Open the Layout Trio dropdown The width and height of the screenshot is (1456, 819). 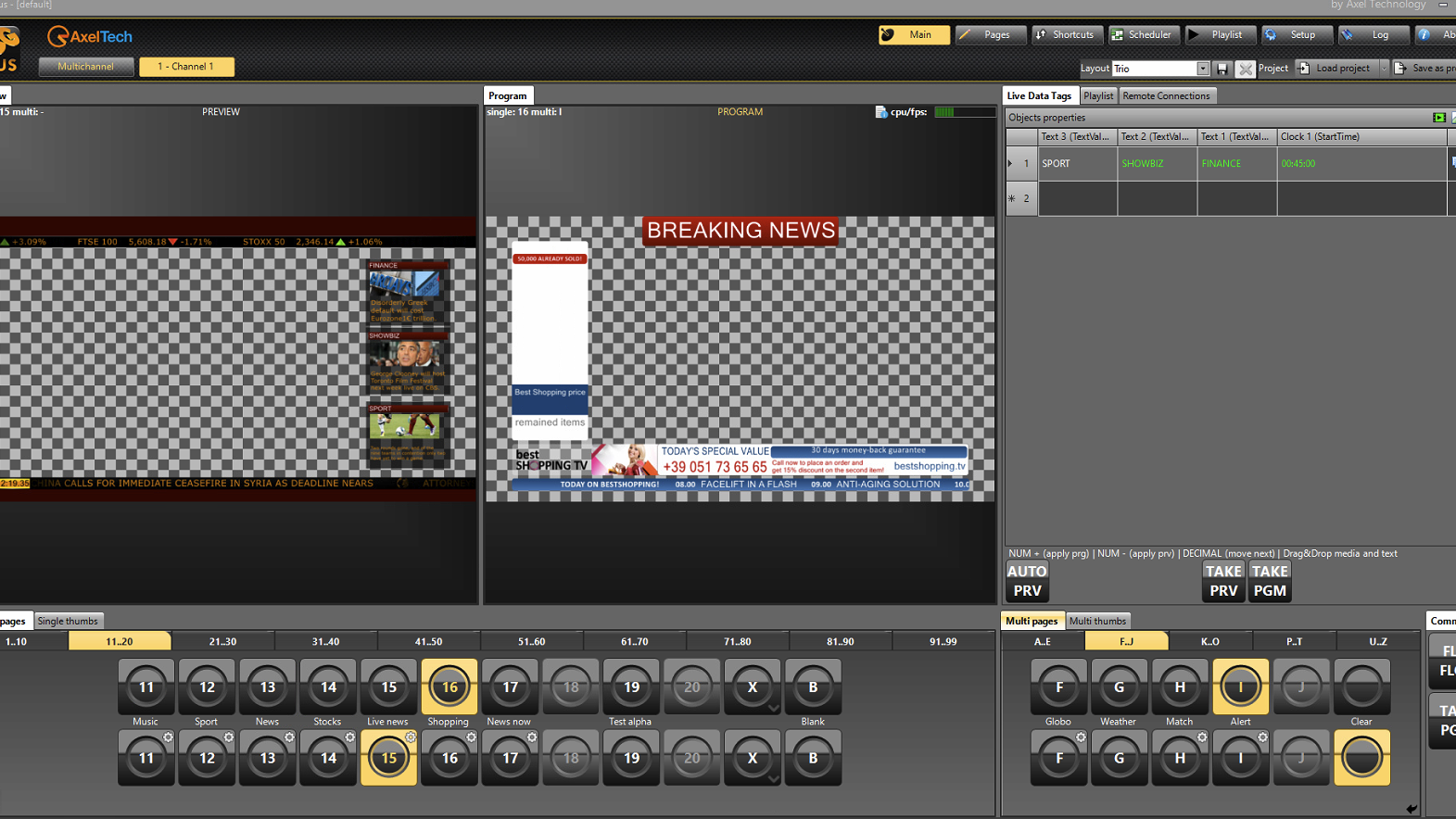pyautogui.click(x=1202, y=69)
